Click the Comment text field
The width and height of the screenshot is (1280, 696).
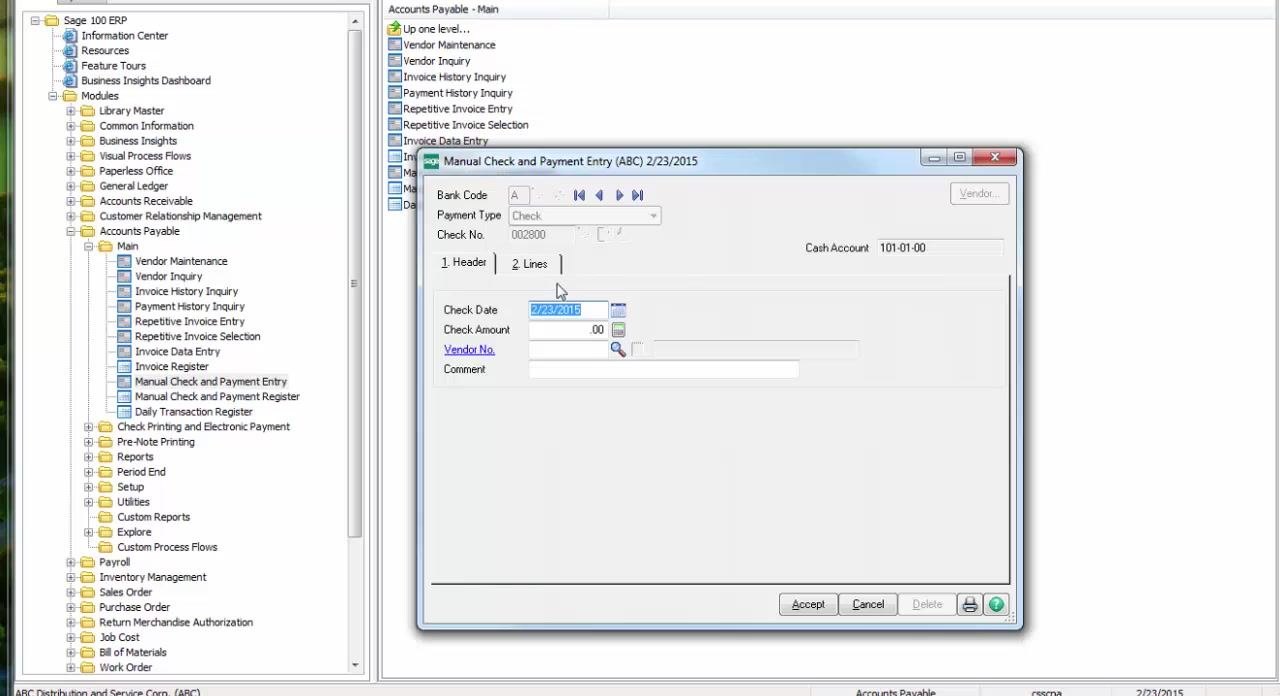664,369
